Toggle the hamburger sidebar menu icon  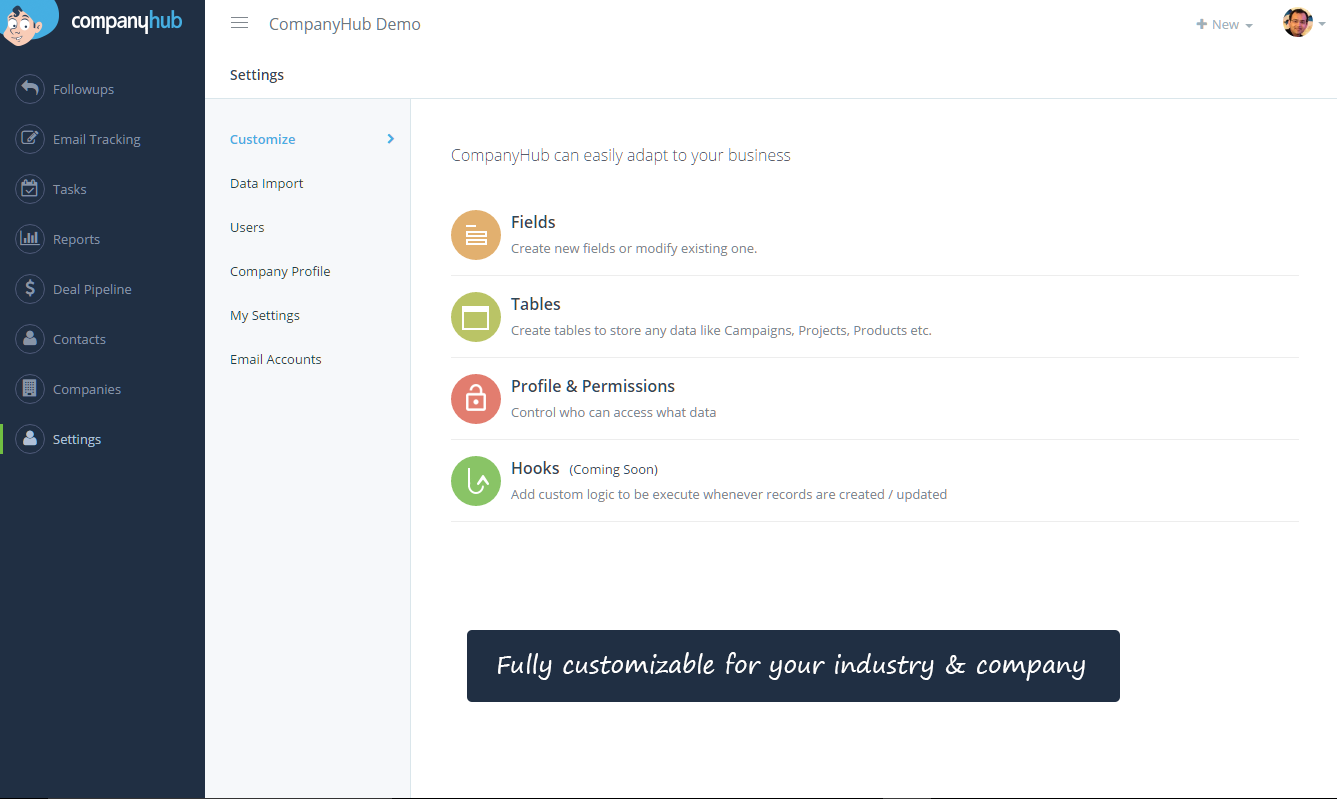[239, 23]
